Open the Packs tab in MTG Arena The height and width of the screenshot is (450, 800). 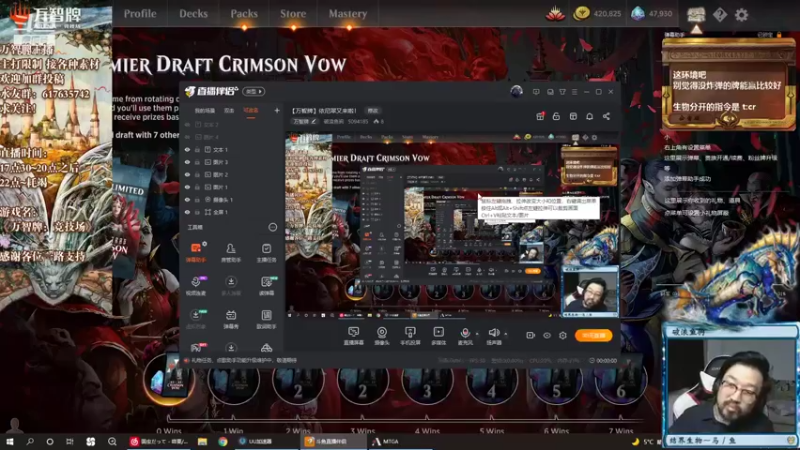pos(244,14)
